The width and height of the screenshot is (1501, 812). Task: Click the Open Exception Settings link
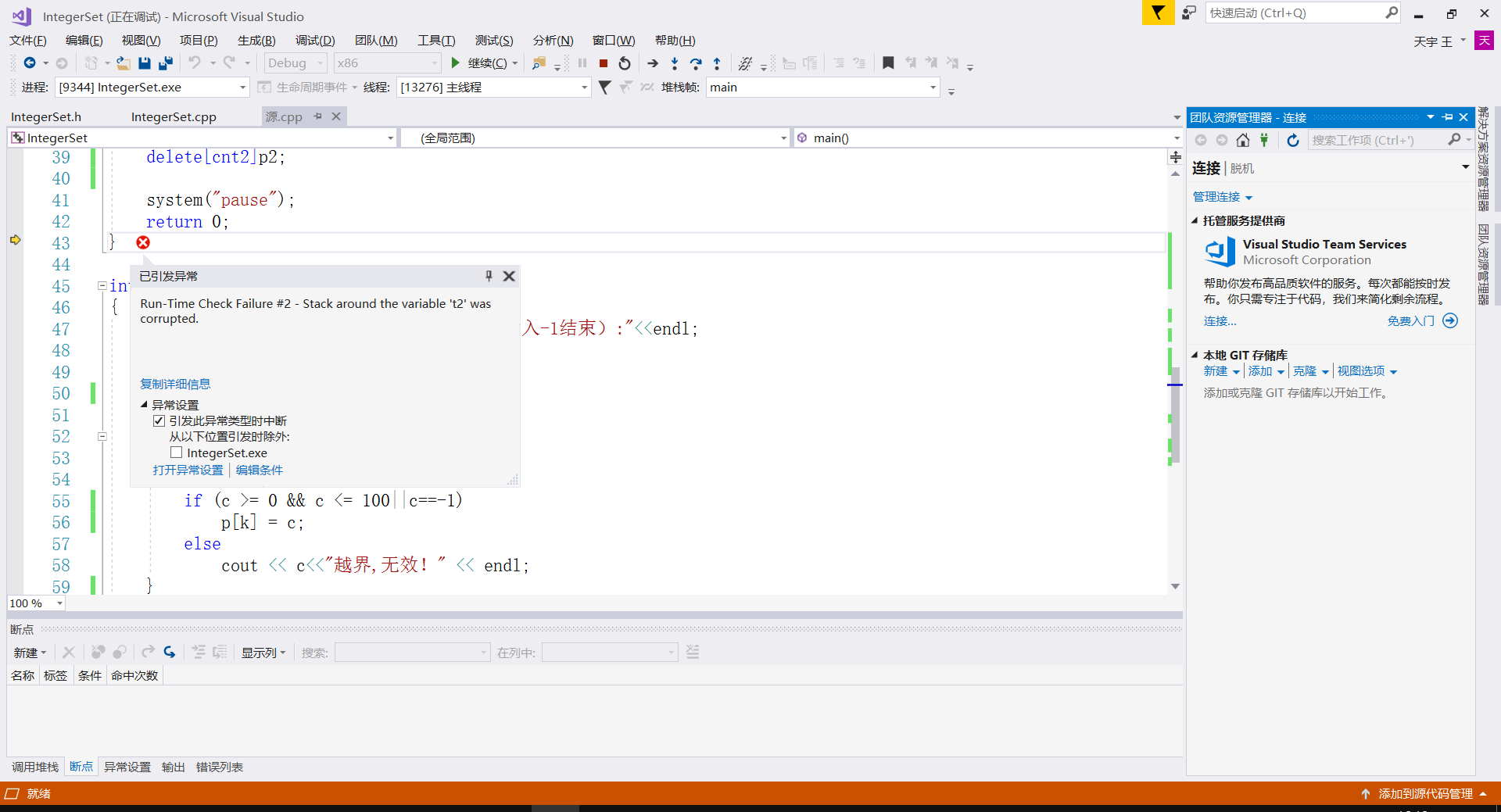(x=188, y=470)
